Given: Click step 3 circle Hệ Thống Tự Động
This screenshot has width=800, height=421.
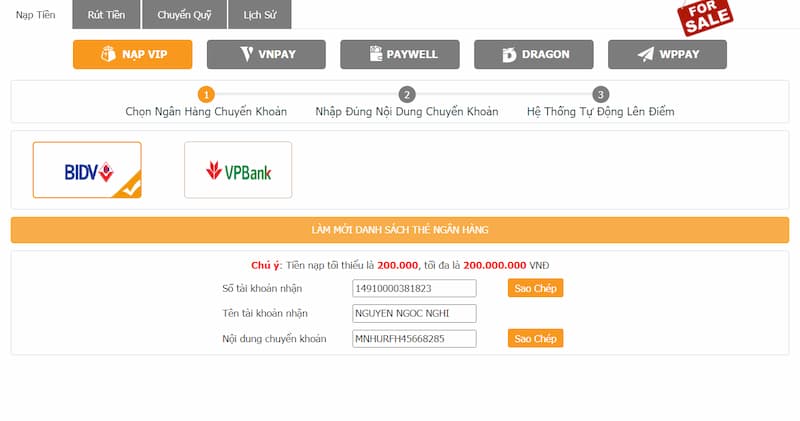Looking at the screenshot, I should click(x=601, y=94).
